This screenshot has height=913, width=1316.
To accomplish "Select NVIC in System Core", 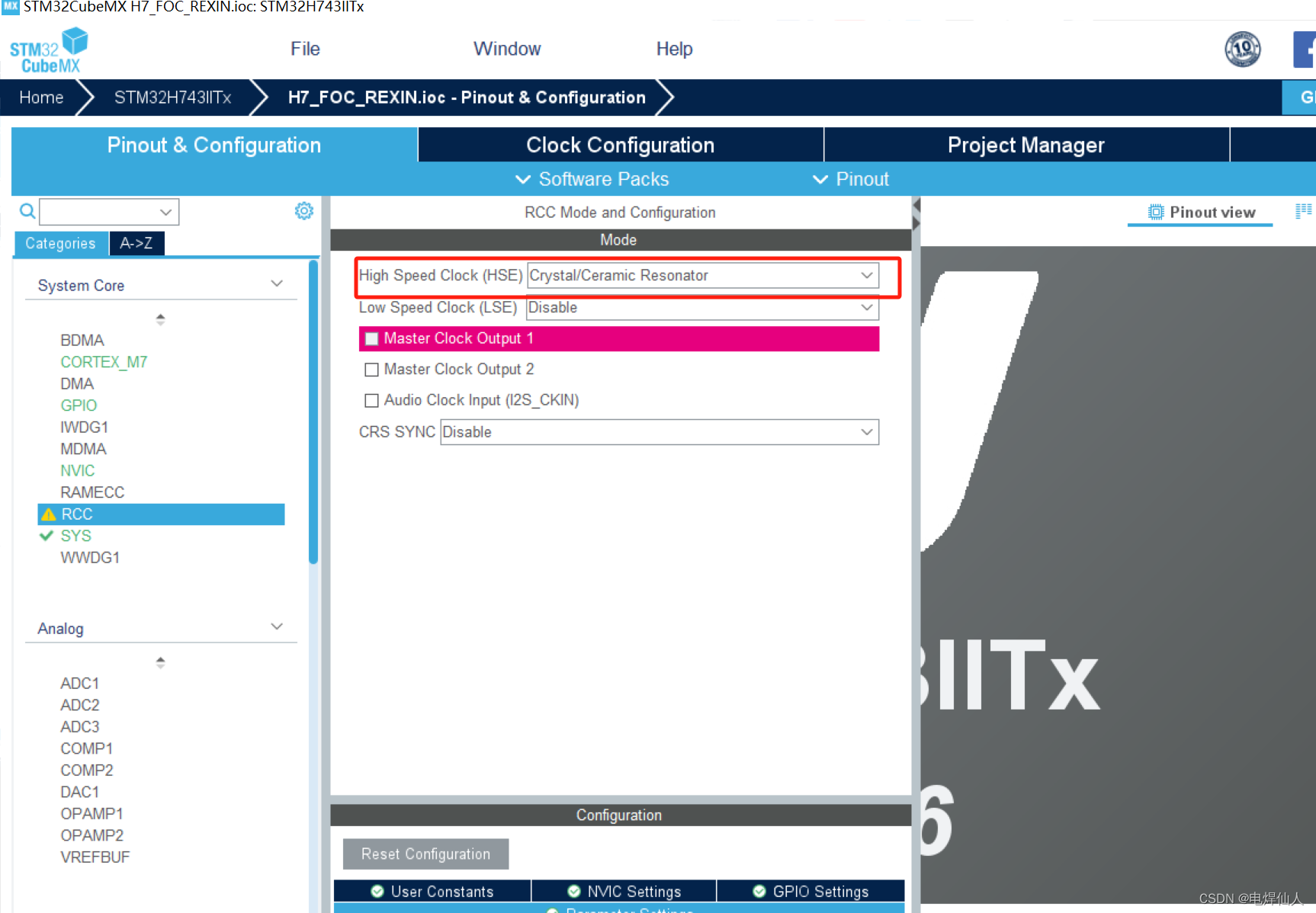I will coord(78,471).
